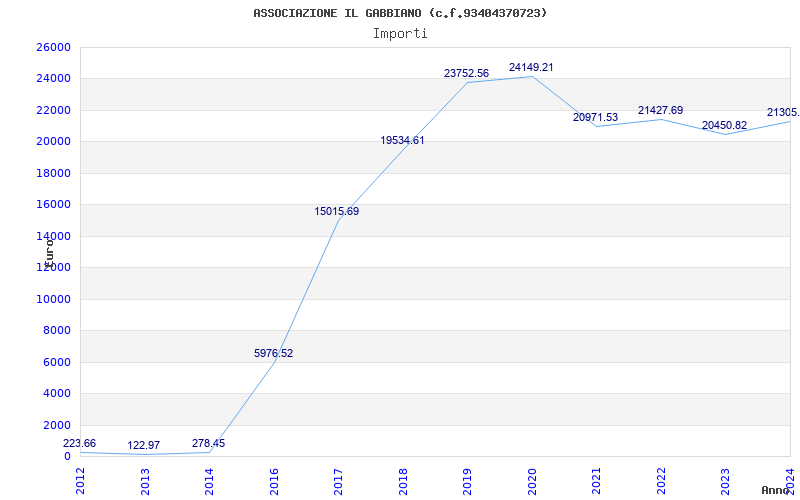Select the data label 24149.21
This screenshot has width=800, height=500.
[x=531, y=67]
